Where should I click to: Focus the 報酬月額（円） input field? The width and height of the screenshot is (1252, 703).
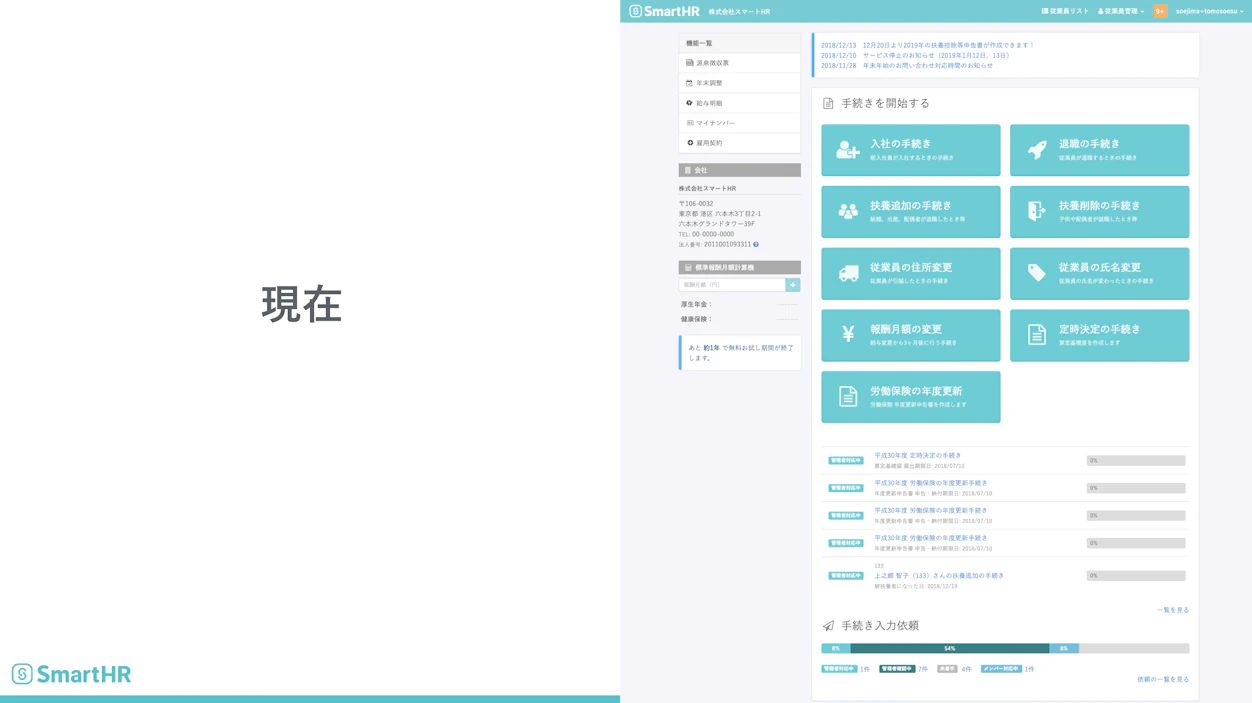pyautogui.click(x=732, y=285)
